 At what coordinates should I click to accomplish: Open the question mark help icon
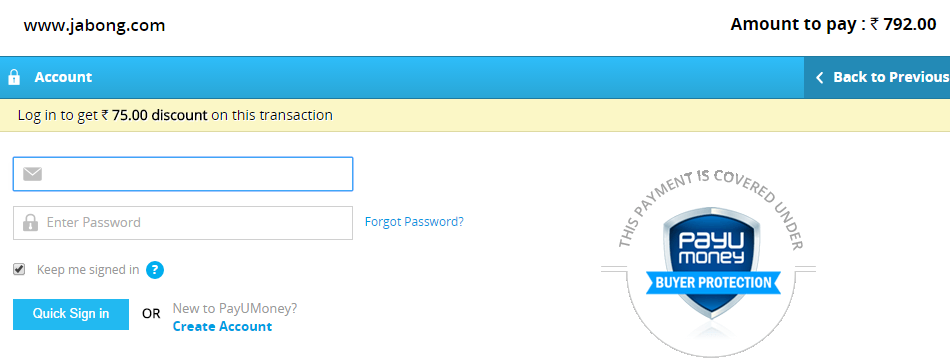155,270
